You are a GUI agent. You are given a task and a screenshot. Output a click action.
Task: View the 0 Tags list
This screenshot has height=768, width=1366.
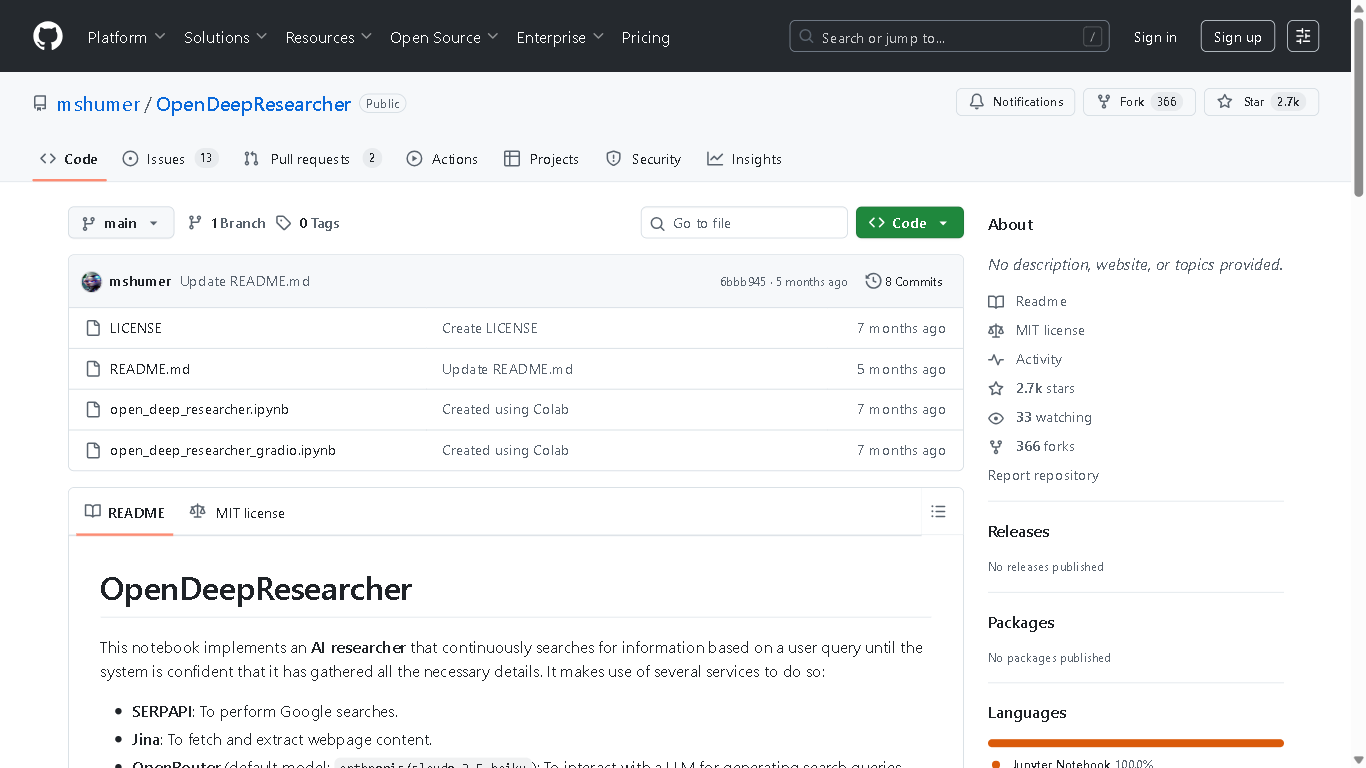click(308, 223)
